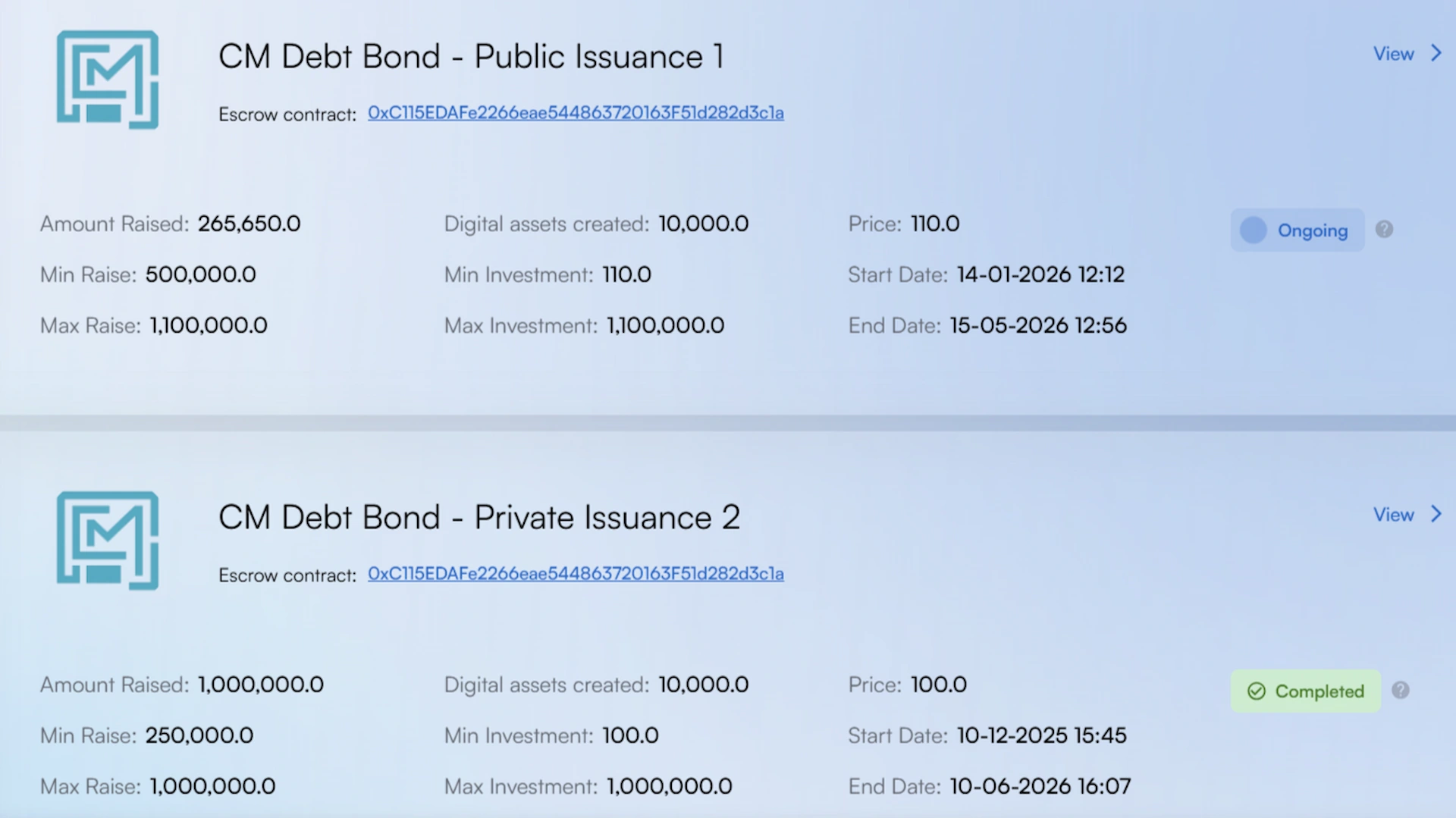This screenshot has height=818, width=1456.
Task: Click the chevron next to top View link
Action: (x=1437, y=54)
